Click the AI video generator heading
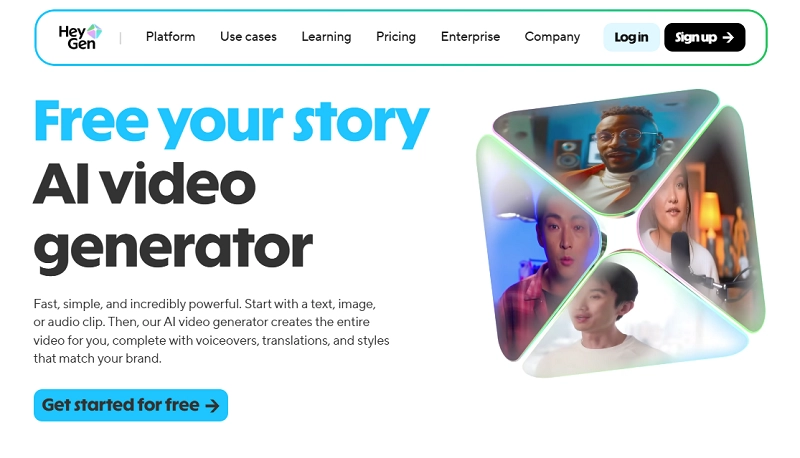The width and height of the screenshot is (800, 458). [173, 215]
